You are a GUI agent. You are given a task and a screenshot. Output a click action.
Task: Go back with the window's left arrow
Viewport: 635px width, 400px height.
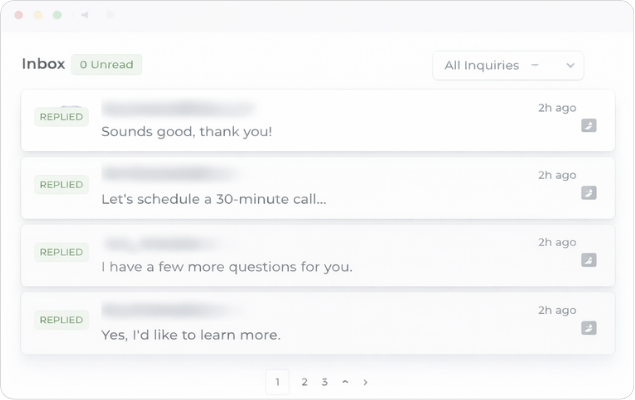84,15
